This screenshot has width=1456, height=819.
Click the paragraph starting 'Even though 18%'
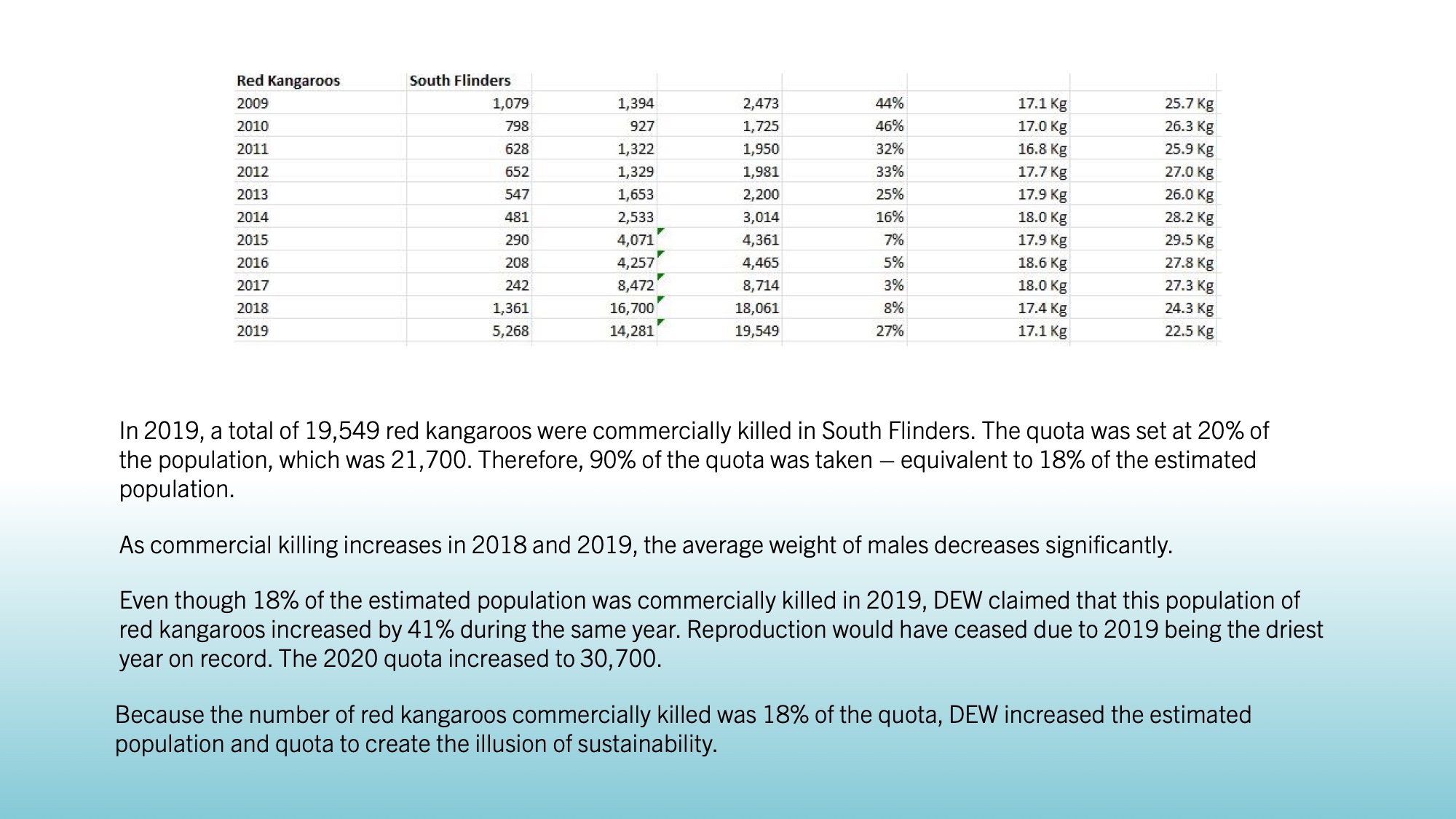click(721, 630)
